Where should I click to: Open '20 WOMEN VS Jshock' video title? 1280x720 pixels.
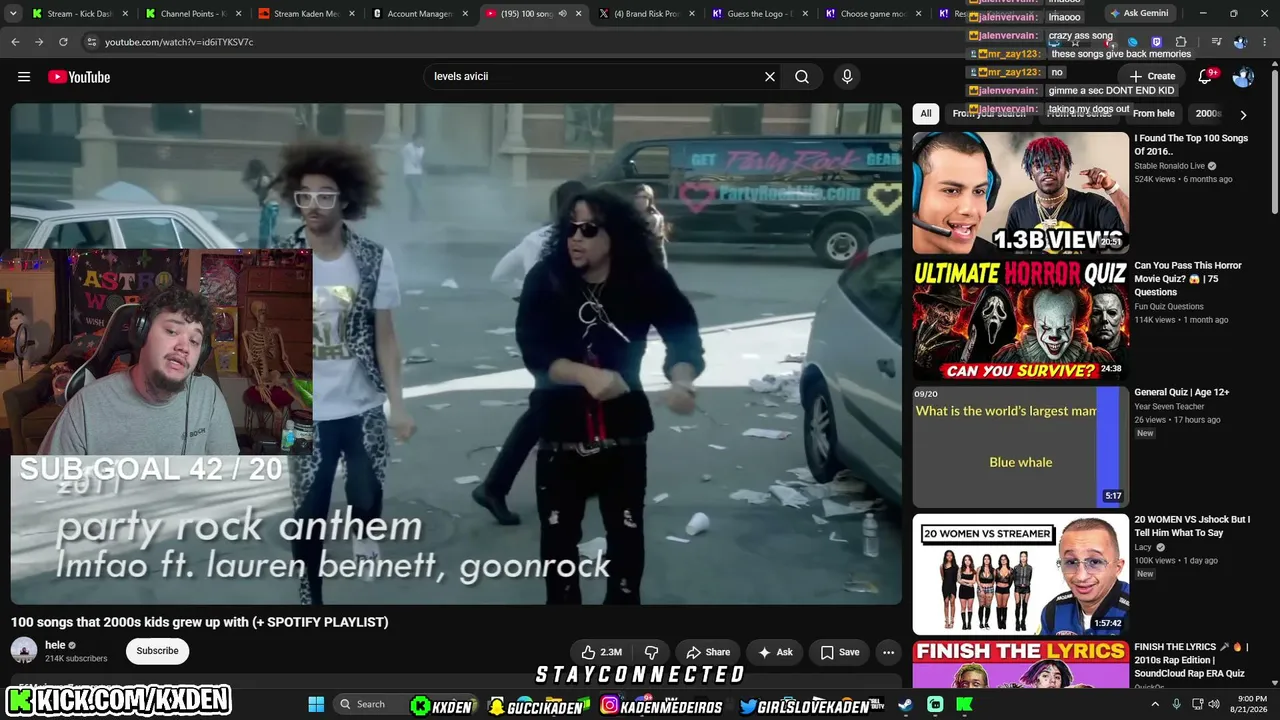coord(1192,526)
